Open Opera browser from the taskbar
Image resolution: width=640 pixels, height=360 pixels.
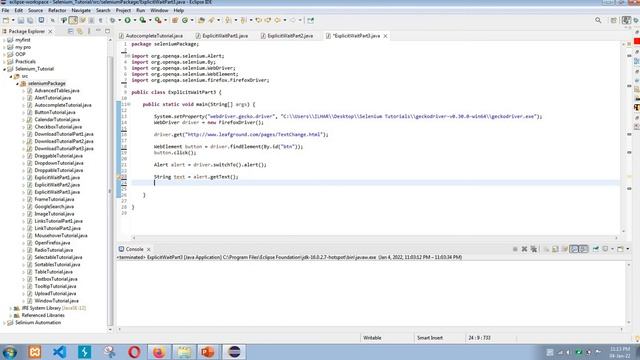(x=134, y=352)
